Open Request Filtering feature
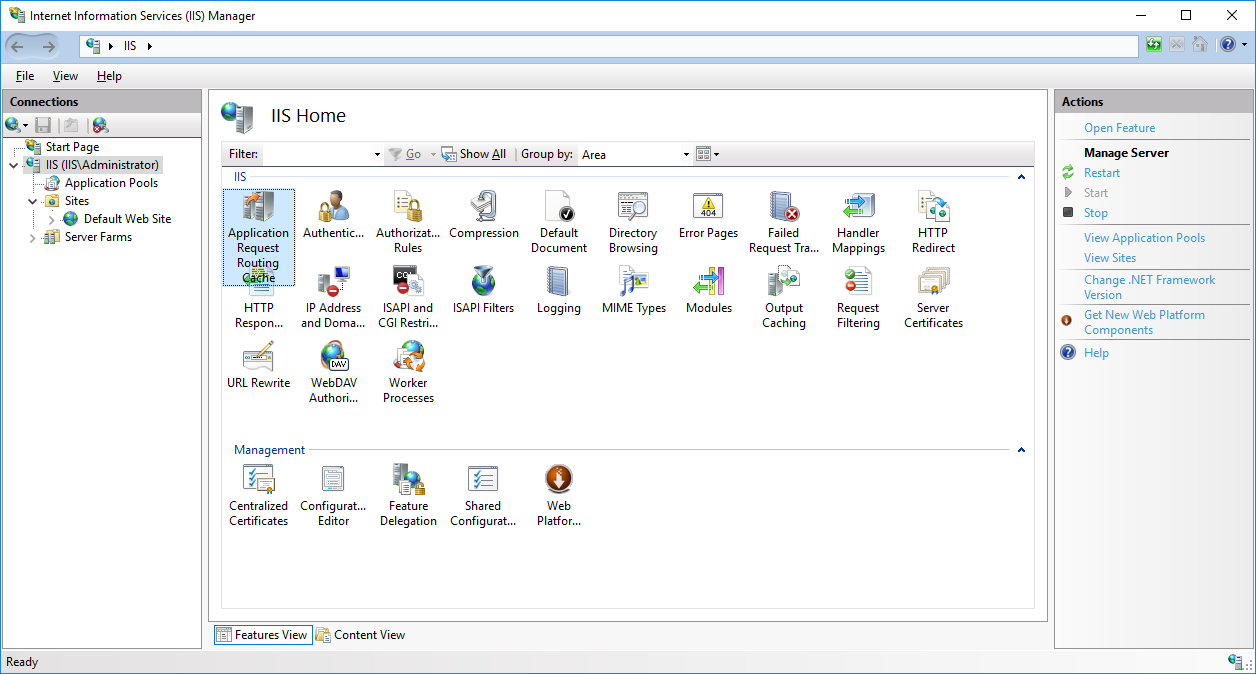Image resolution: width=1256 pixels, height=674 pixels. (859, 297)
